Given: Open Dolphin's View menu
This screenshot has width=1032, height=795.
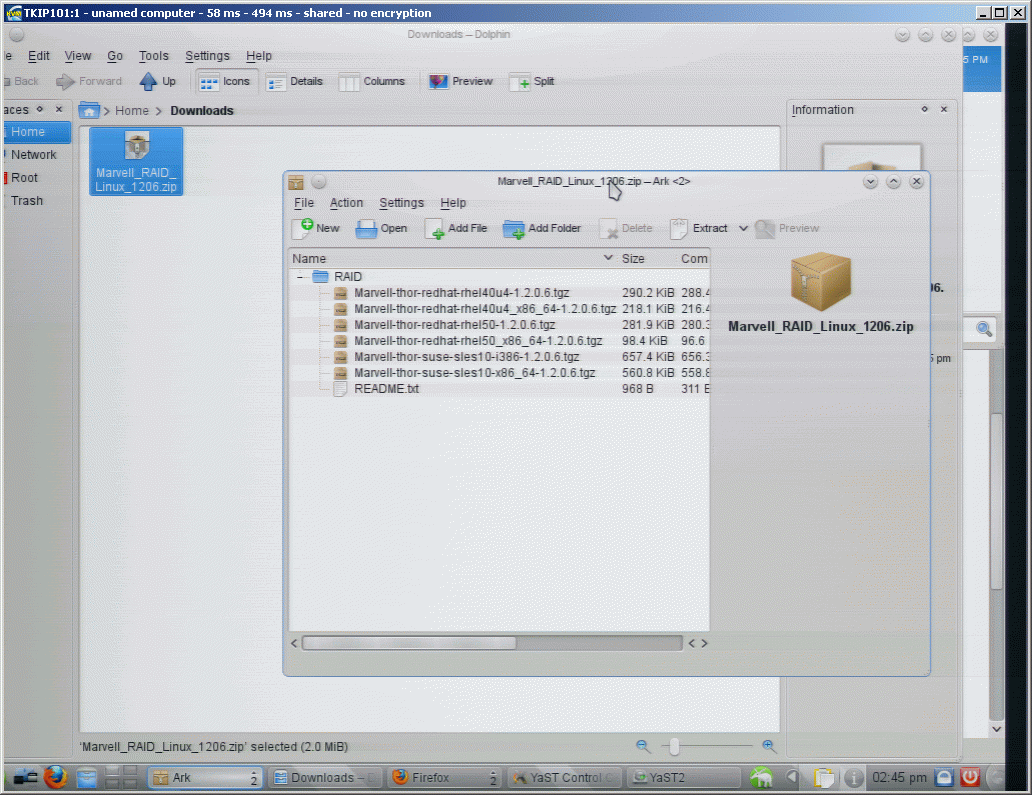Looking at the screenshot, I should 78,56.
